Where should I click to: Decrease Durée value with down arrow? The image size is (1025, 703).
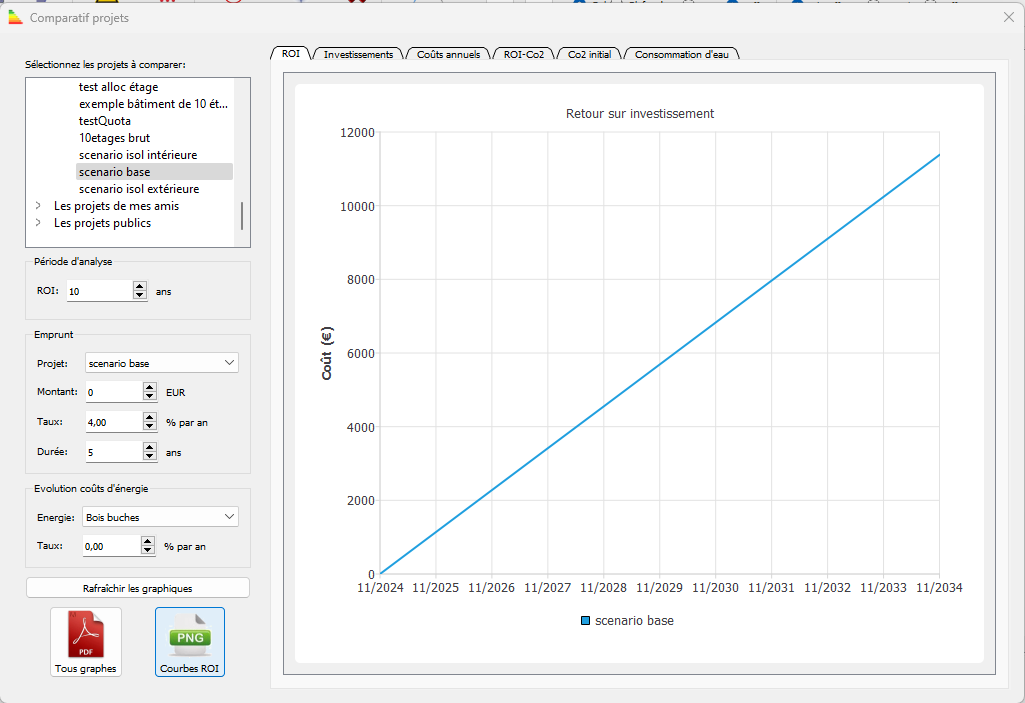click(150, 457)
